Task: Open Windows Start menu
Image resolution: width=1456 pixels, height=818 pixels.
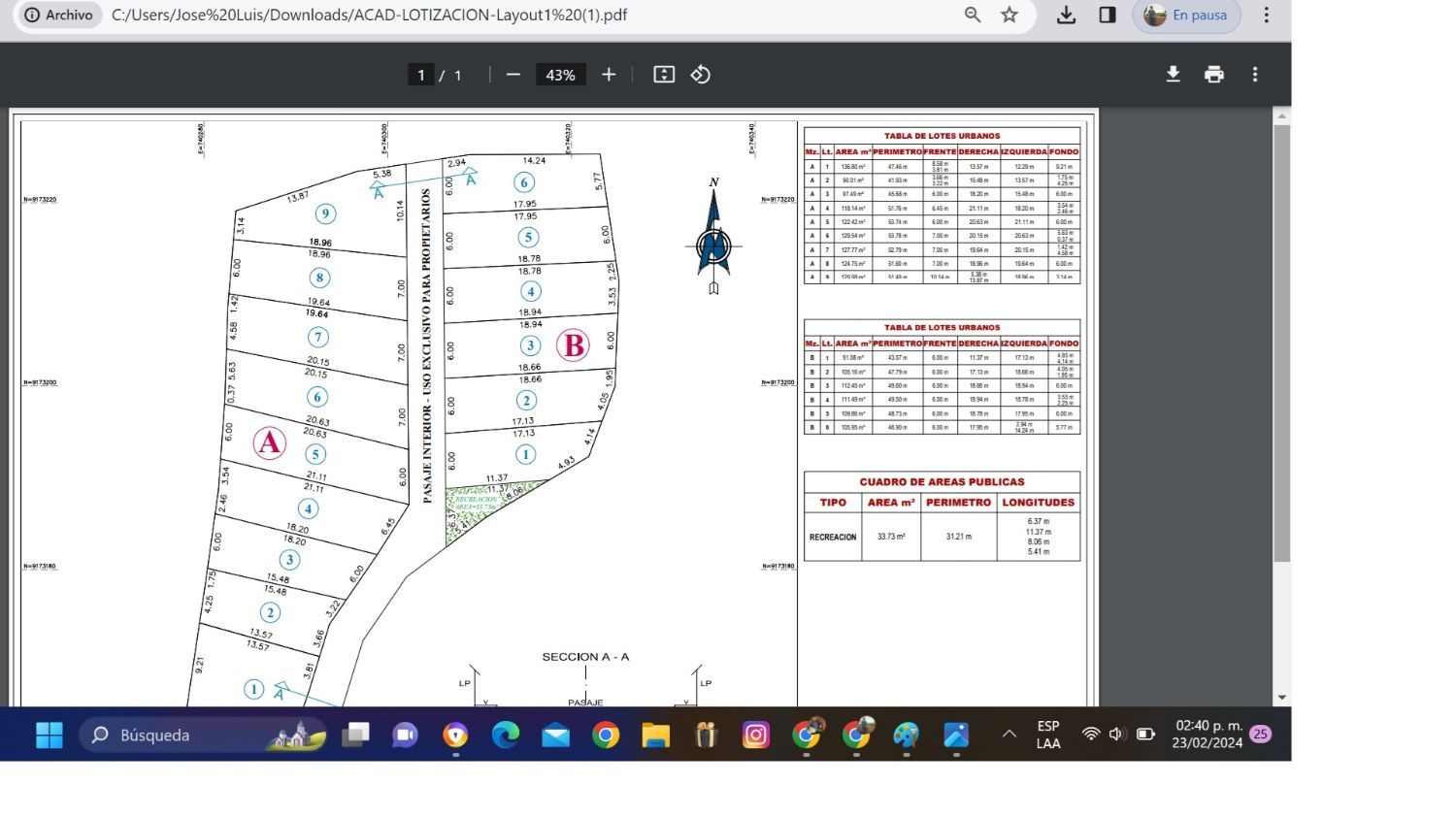Action: point(50,735)
